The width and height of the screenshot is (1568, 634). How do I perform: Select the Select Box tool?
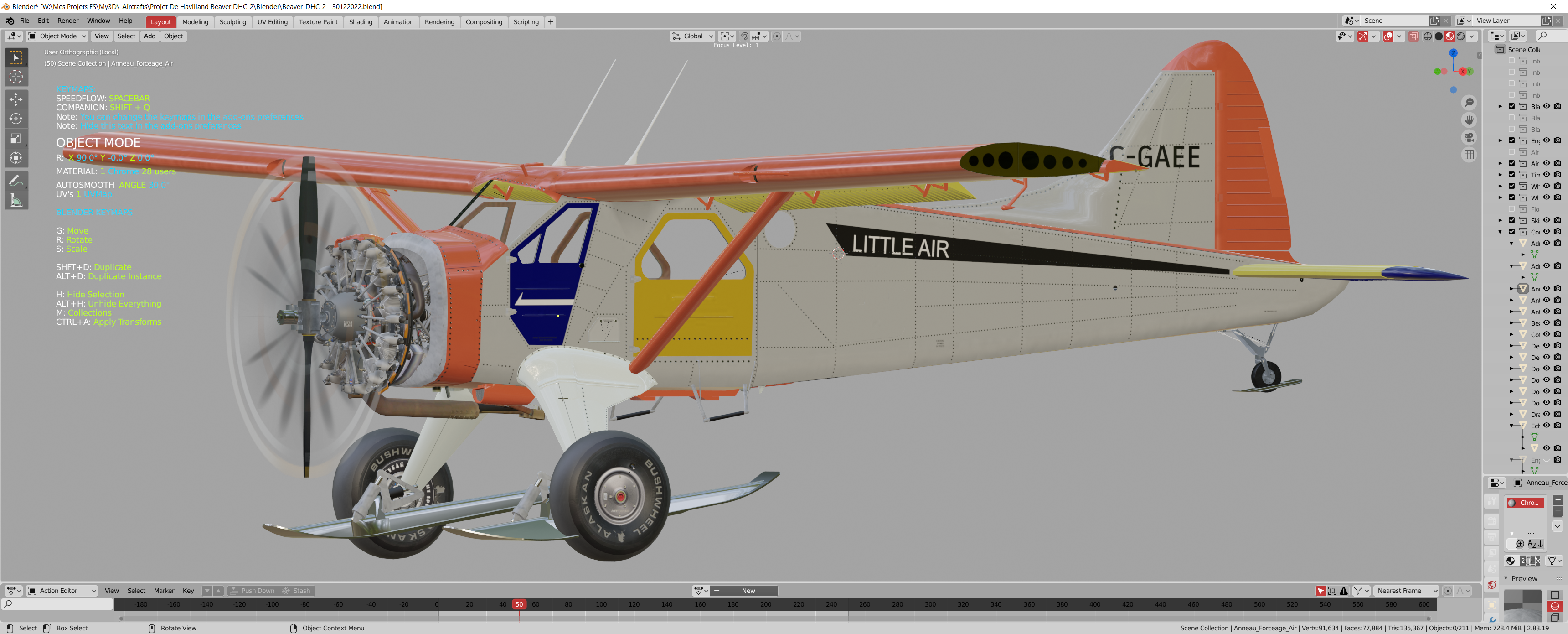(x=16, y=57)
